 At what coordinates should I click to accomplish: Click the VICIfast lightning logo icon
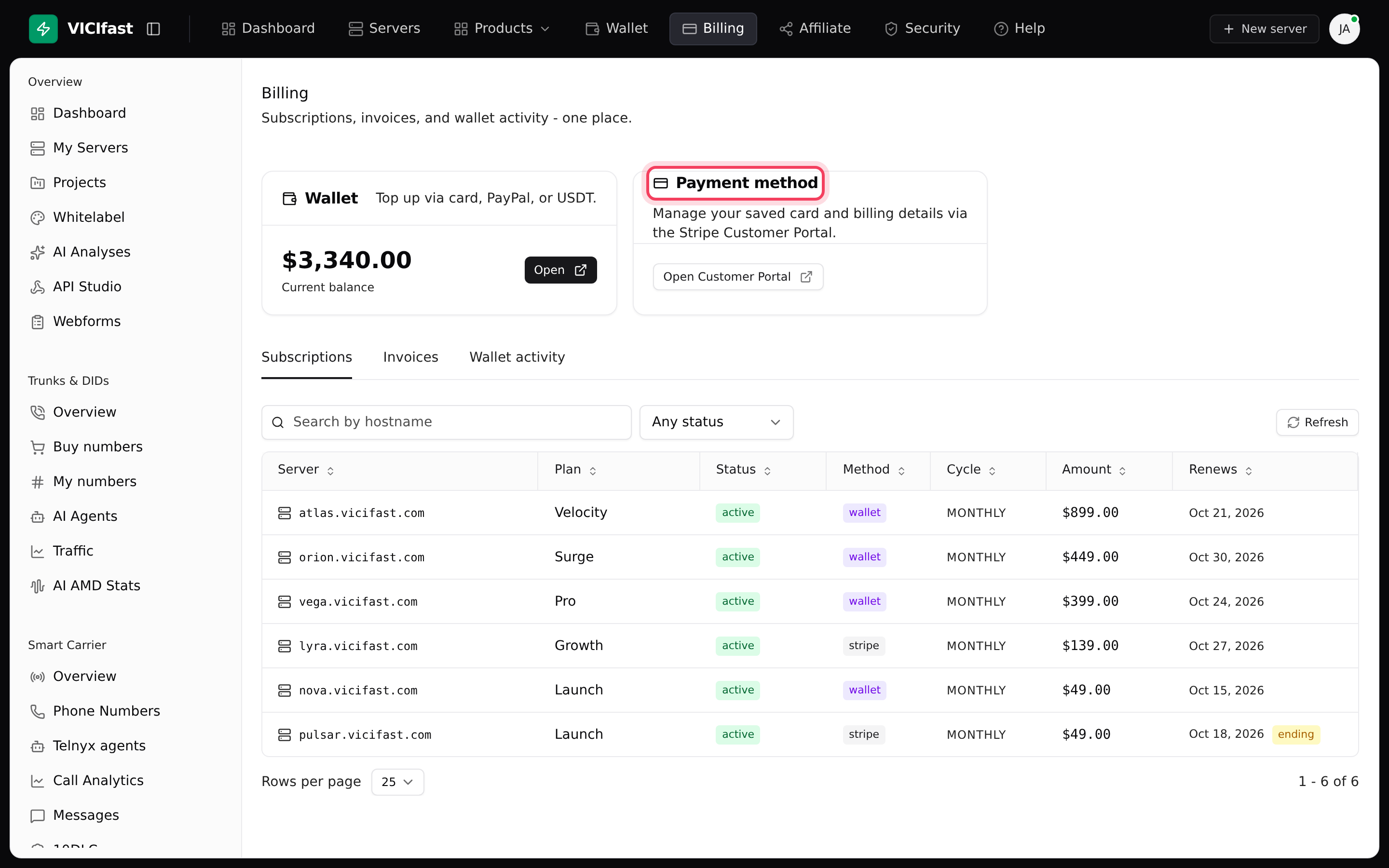(43, 29)
